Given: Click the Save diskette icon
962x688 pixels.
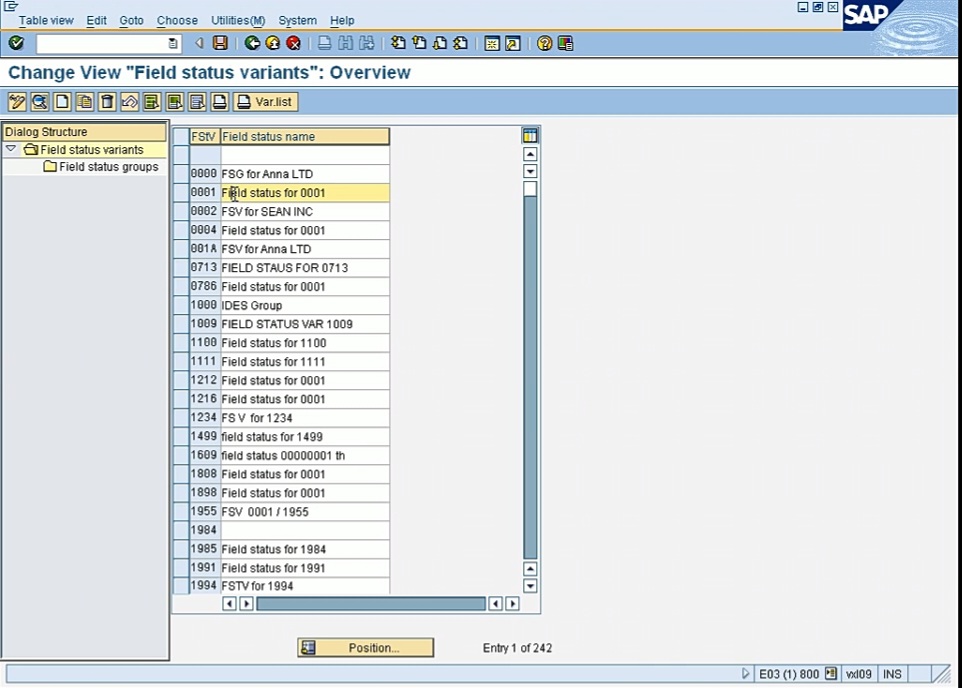Looking at the screenshot, I should (x=220, y=43).
